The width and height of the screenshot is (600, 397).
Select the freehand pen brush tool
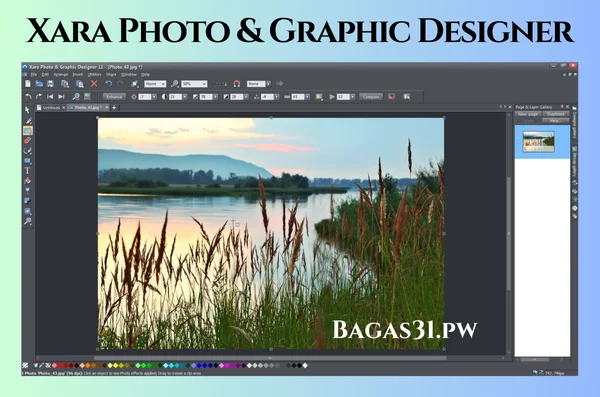tap(28, 121)
